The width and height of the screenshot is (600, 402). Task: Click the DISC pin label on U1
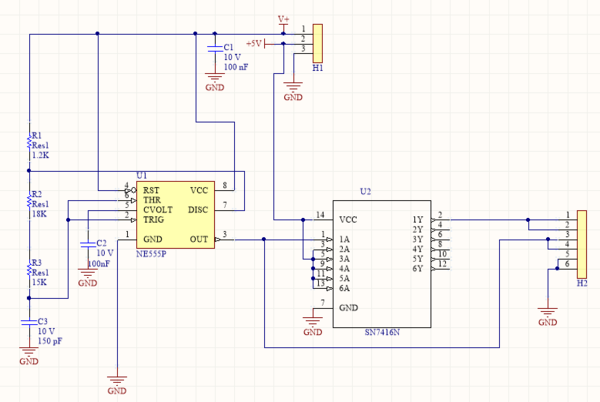click(x=198, y=209)
